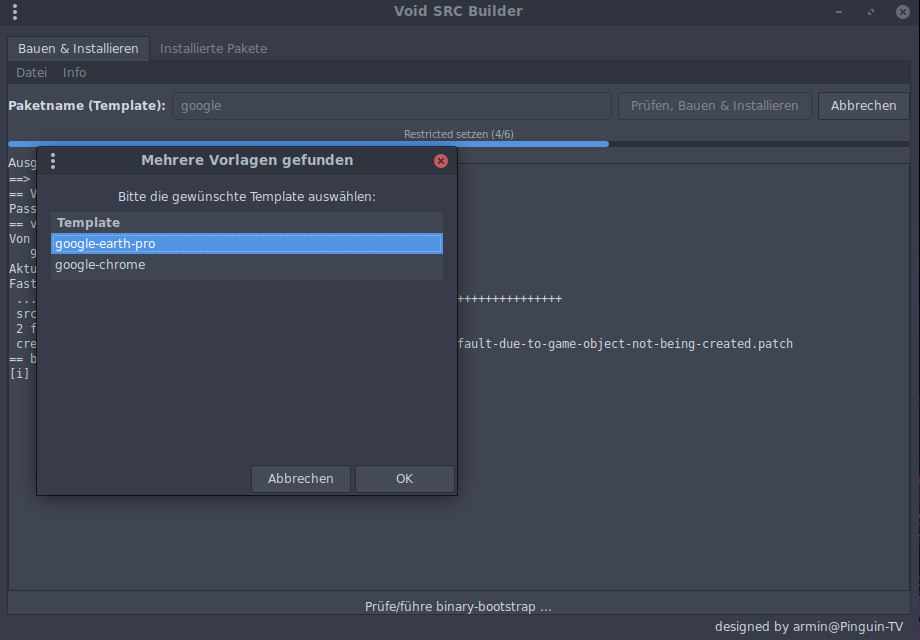Image resolution: width=920 pixels, height=640 pixels.
Task: Confirm the template selection with OK
Action: (404, 479)
